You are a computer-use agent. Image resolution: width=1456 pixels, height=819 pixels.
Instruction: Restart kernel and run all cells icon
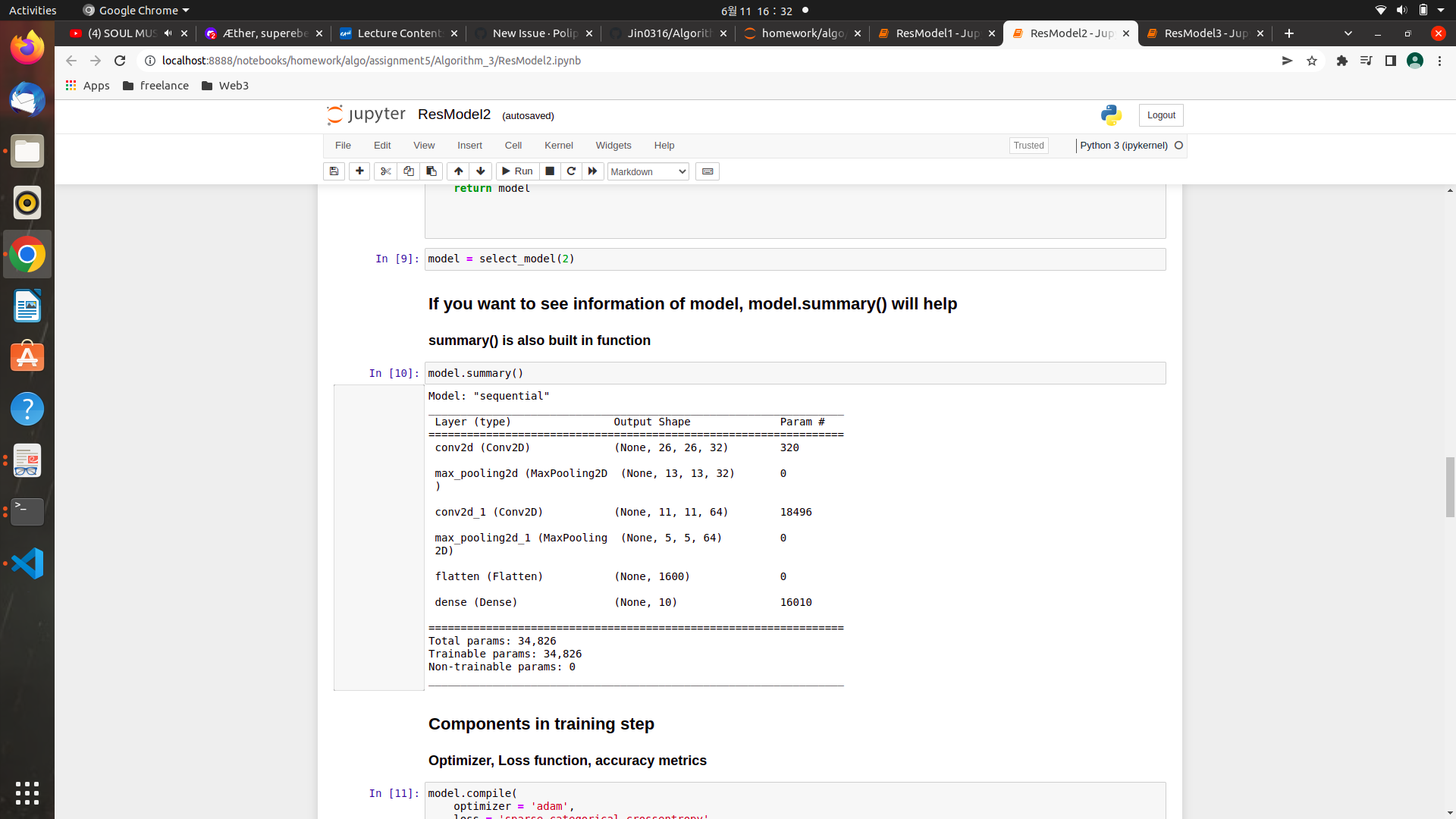[593, 171]
